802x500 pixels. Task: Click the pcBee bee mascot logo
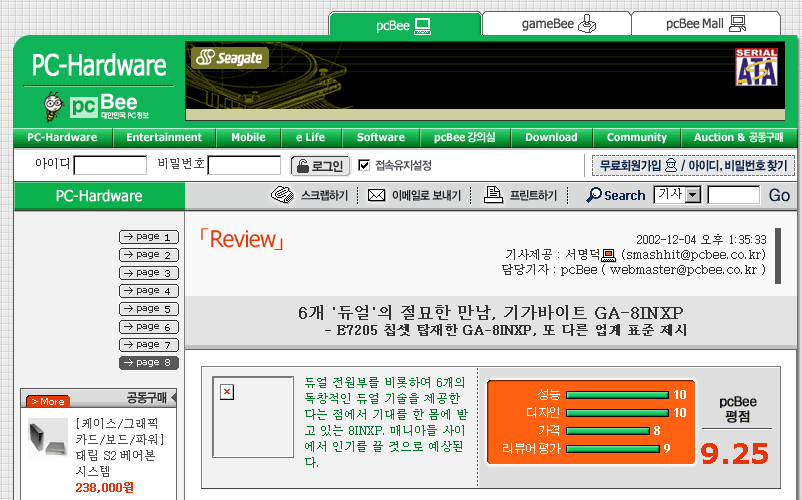[54, 105]
